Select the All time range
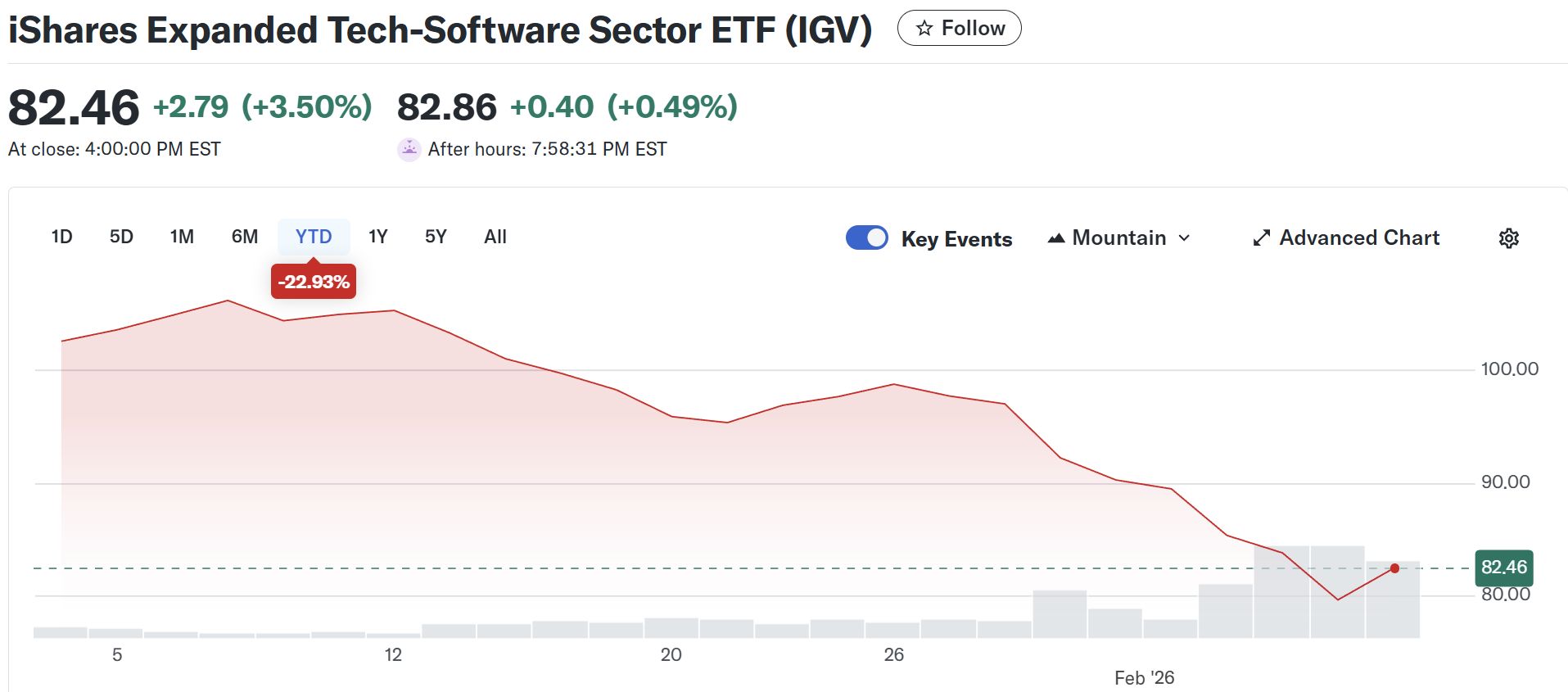 click(x=495, y=237)
